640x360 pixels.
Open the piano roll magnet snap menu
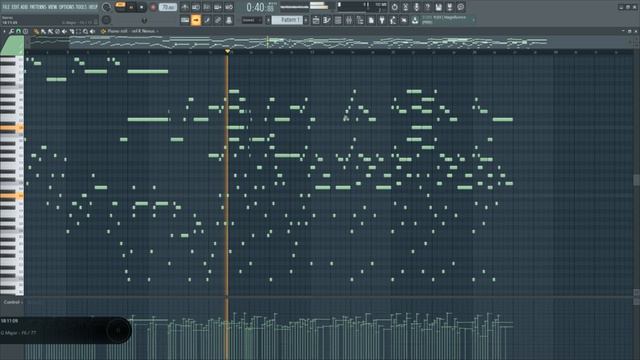click(18, 31)
